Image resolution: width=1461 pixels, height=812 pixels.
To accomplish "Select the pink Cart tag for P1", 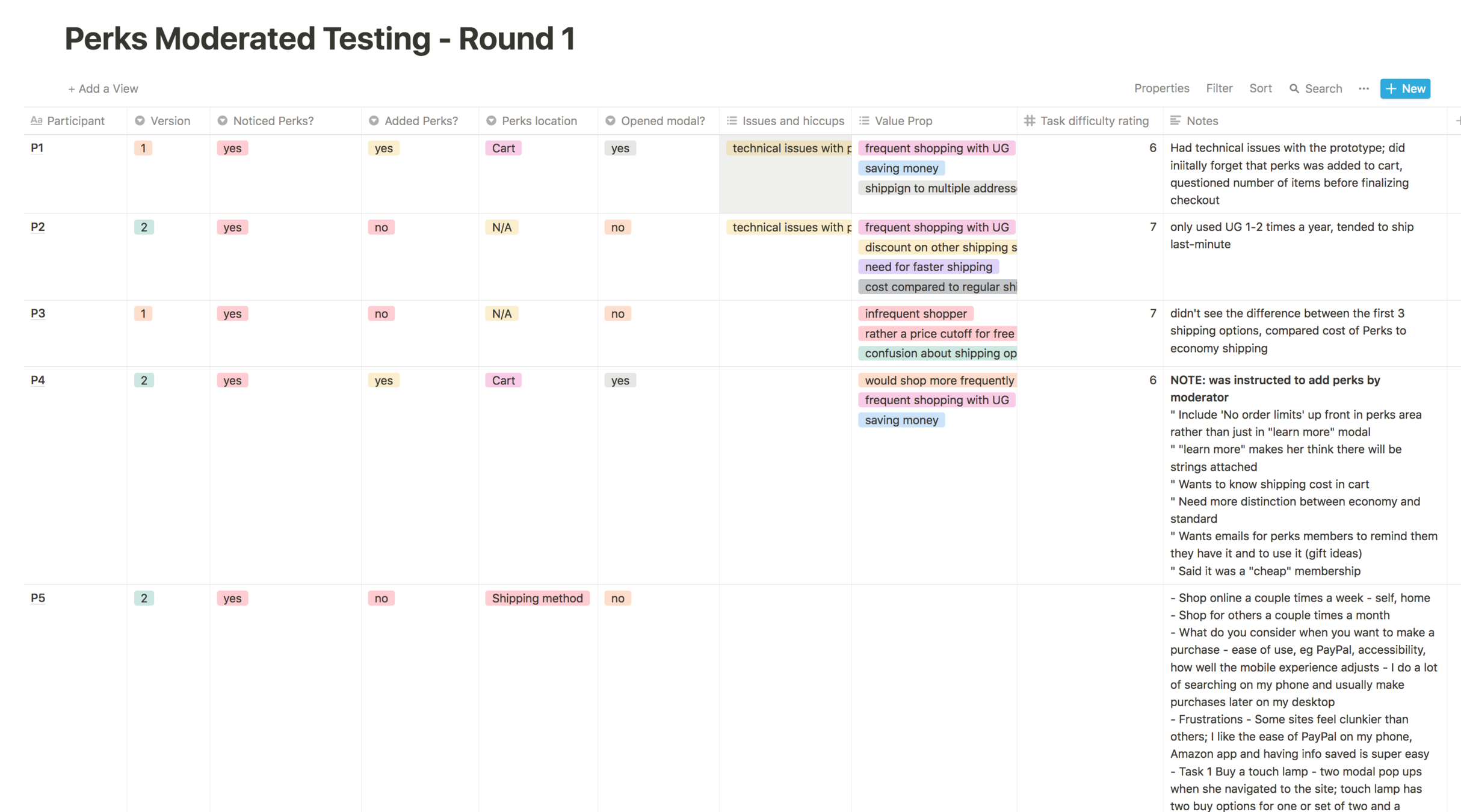I will click(503, 149).
